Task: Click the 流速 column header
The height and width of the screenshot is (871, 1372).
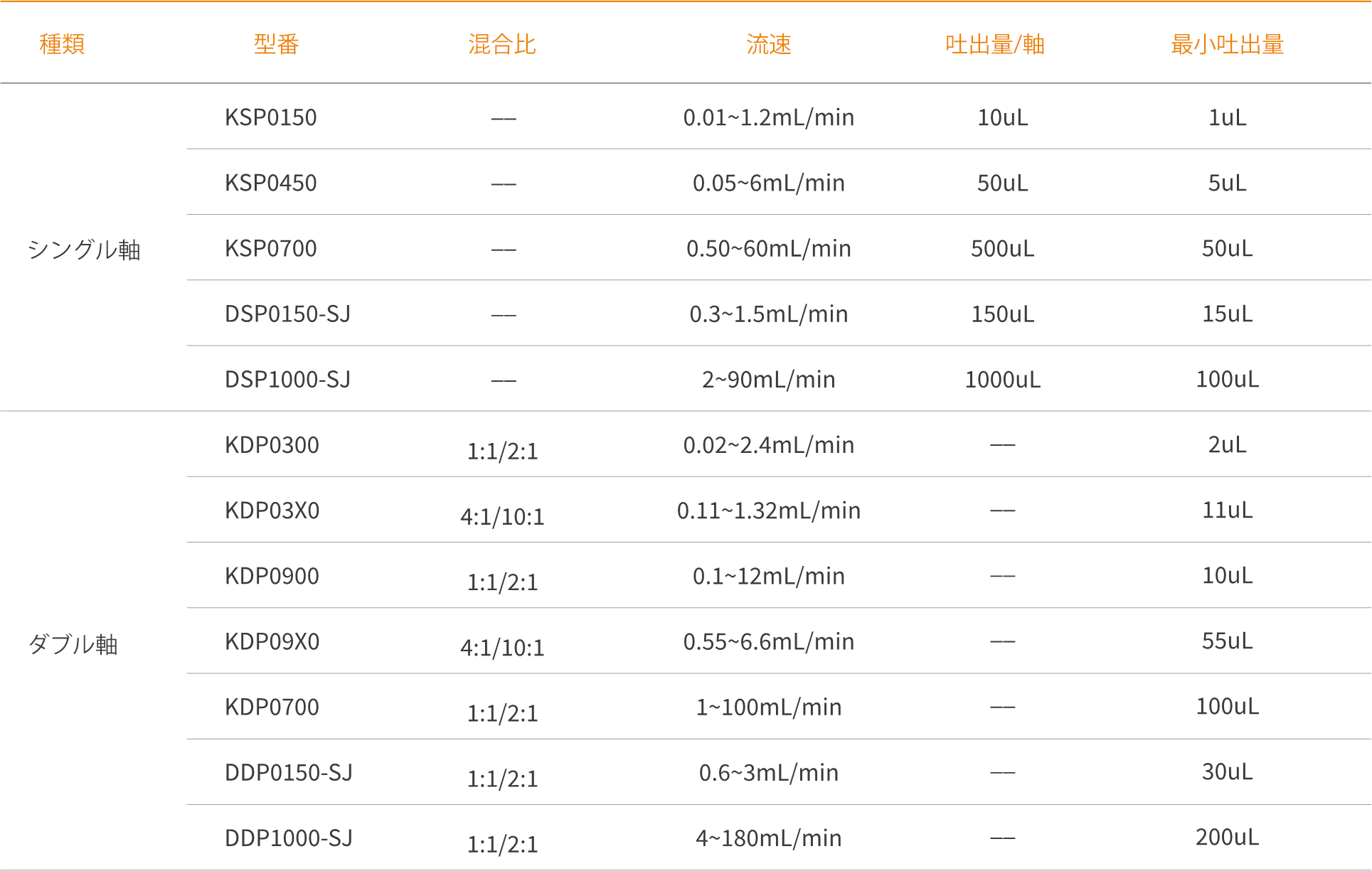Action: (768, 44)
